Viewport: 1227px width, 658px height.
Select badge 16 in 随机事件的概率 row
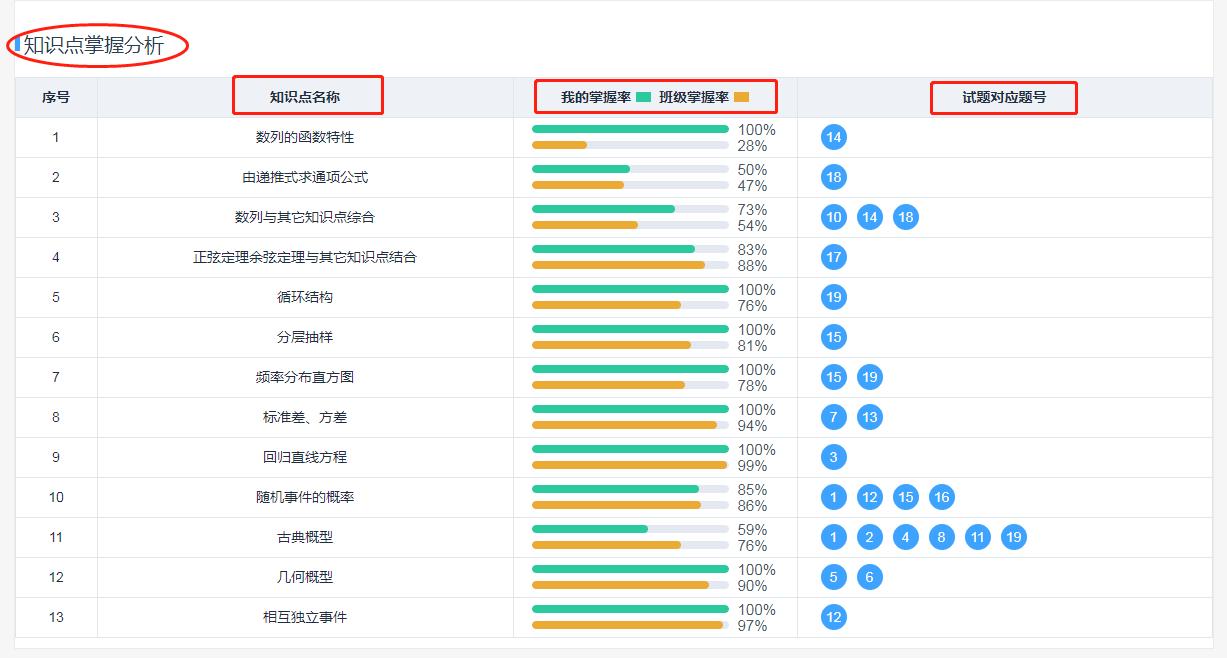[x=940, y=497]
